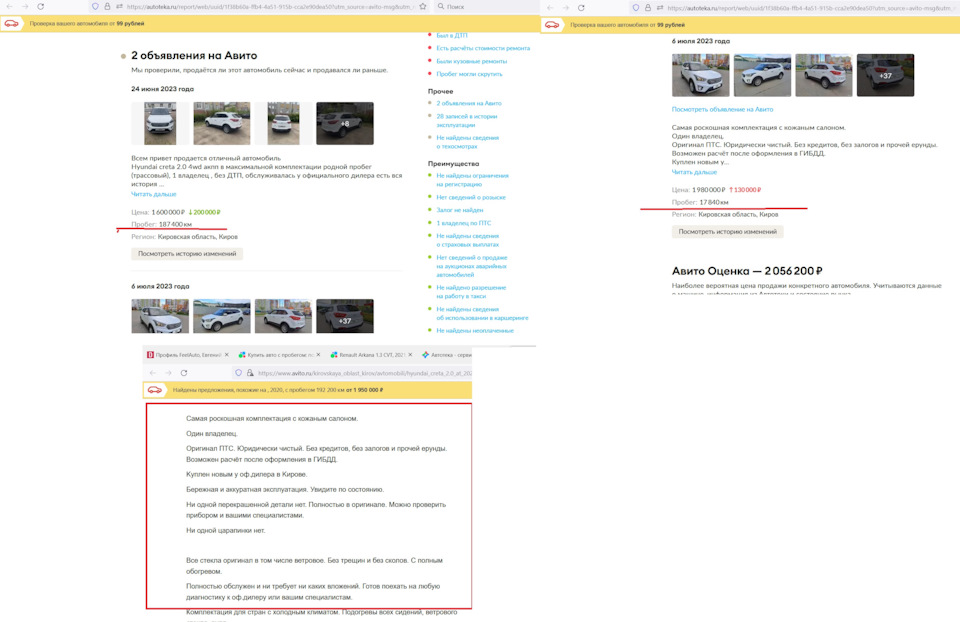Click shield icon in top-left browser address bar
960x622 pixels.
click(96, 6)
